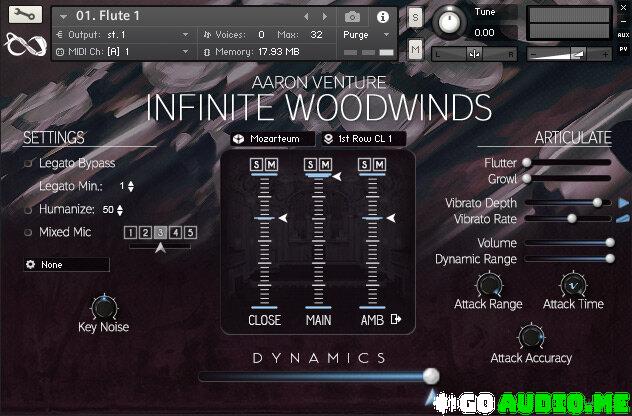
Task: Click the AMB mic export arrow icon
Action: pyautogui.click(x=396, y=320)
